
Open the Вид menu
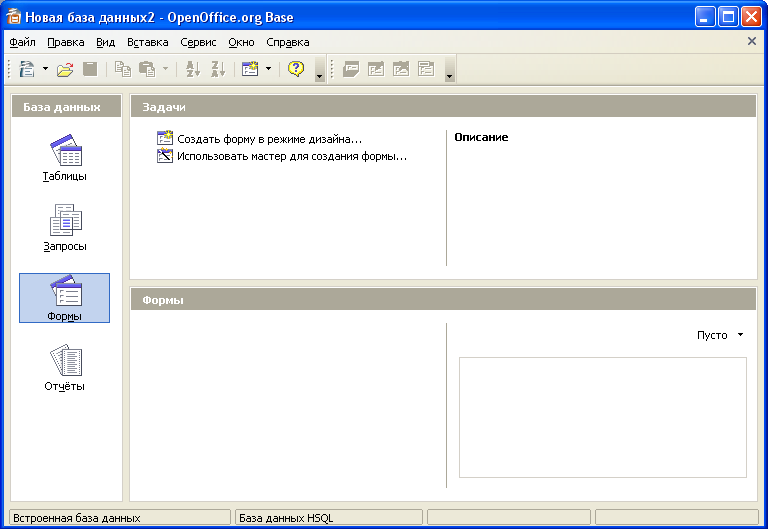coord(105,43)
